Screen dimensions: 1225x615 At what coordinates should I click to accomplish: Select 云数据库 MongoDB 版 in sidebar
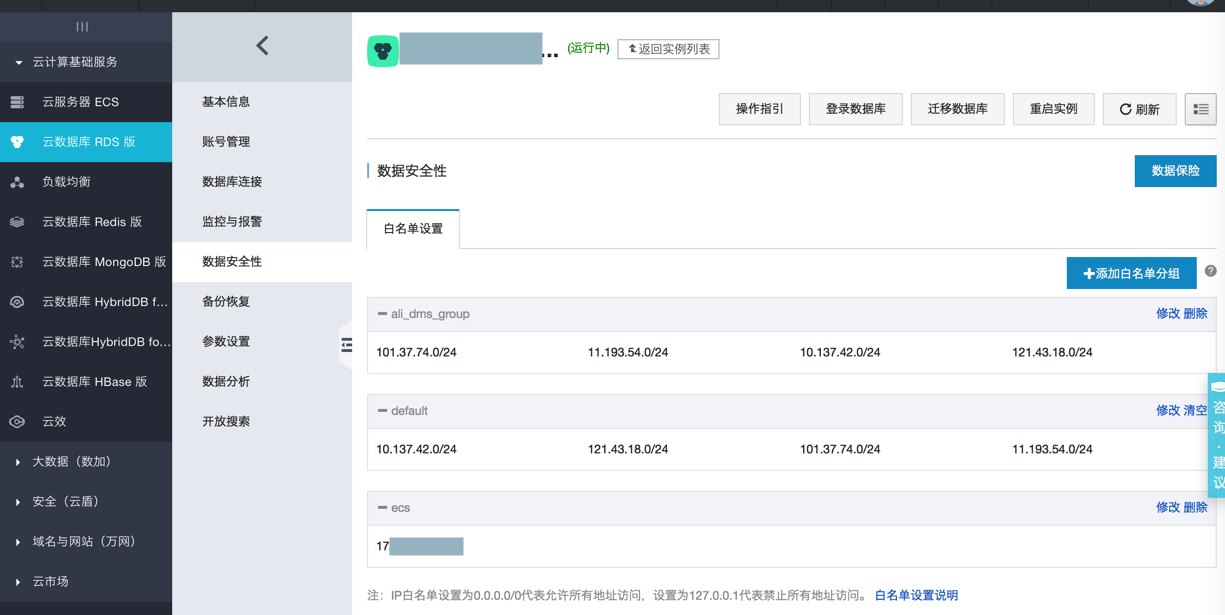point(104,262)
